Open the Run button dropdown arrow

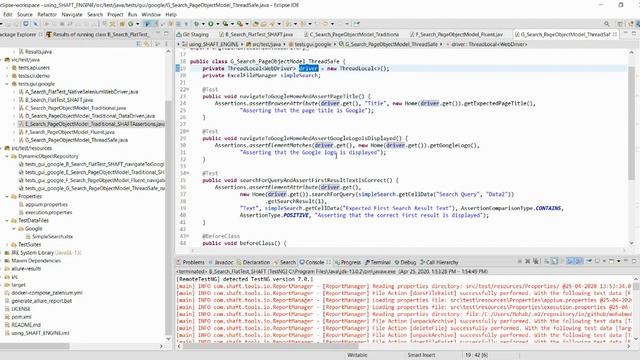tap(218, 24)
